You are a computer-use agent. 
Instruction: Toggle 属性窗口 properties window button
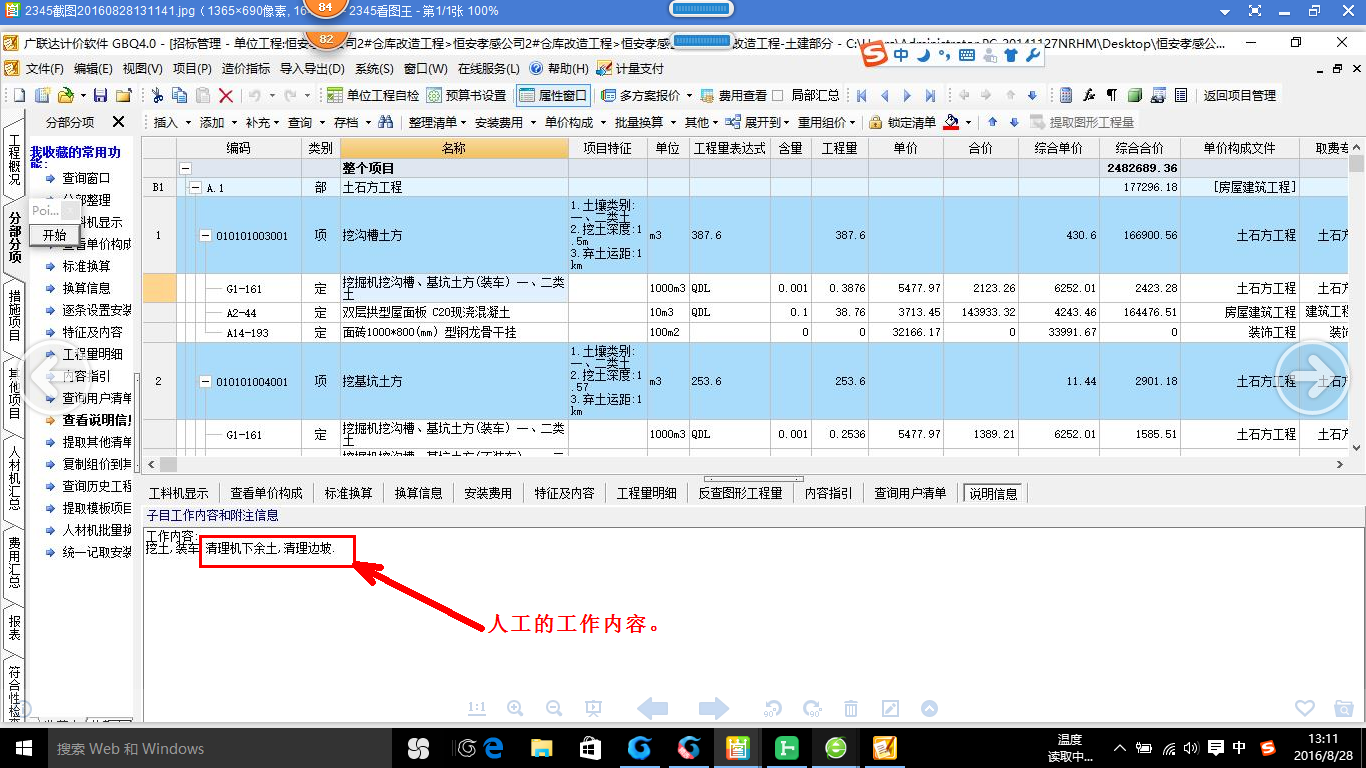tap(552, 95)
